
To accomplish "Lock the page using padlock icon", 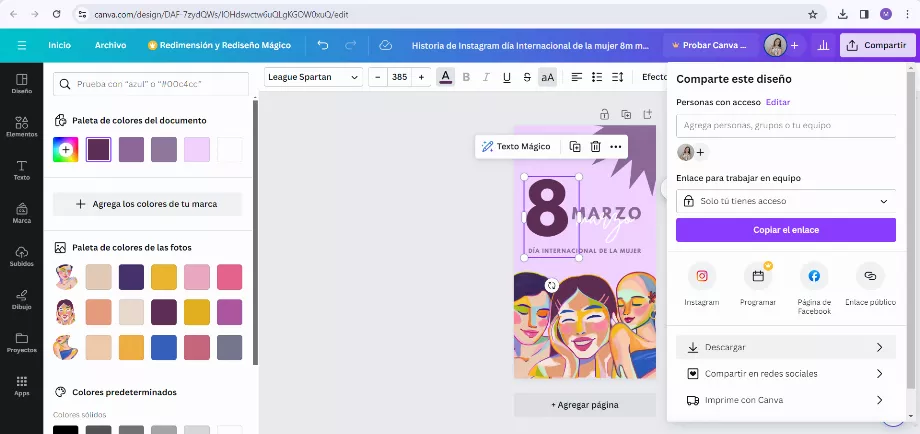I will 604,114.
